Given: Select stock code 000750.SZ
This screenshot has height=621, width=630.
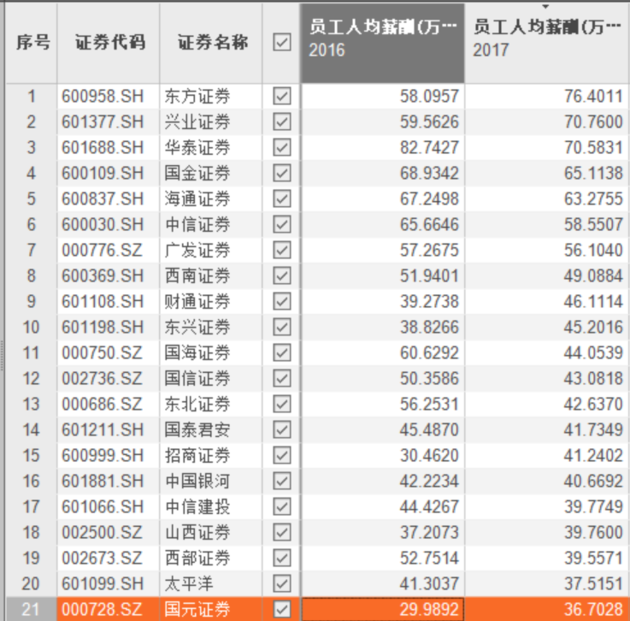Looking at the screenshot, I should pyautogui.click(x=102, y=353).
